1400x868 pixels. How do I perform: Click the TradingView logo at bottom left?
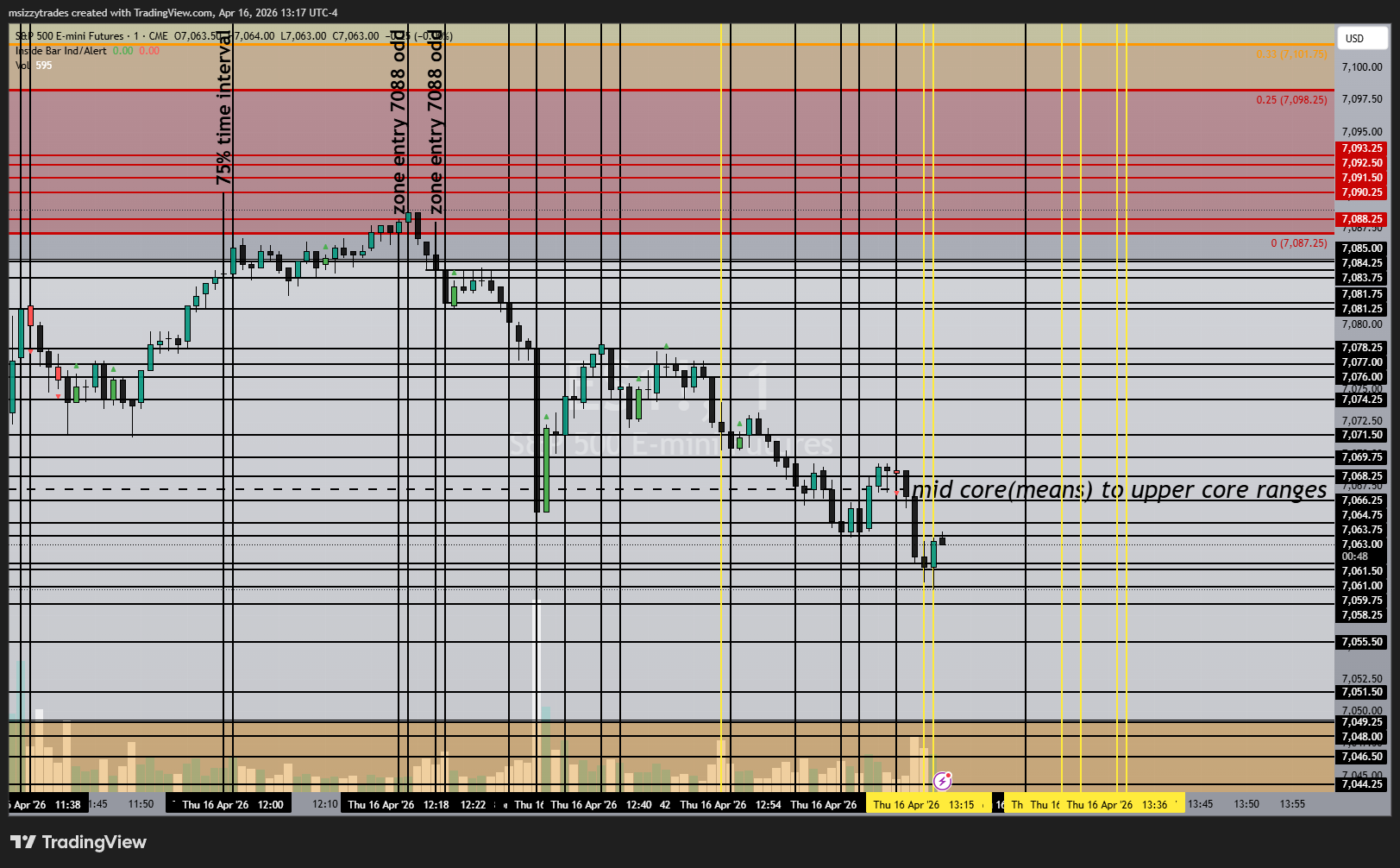tap(78, 842)
